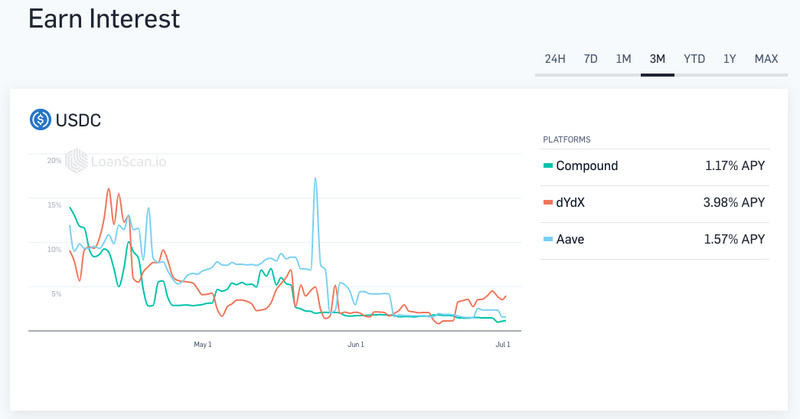This screenshot has height=419, width=800.
Task: Choose the 1Y time range
Action: click(730, 59)
